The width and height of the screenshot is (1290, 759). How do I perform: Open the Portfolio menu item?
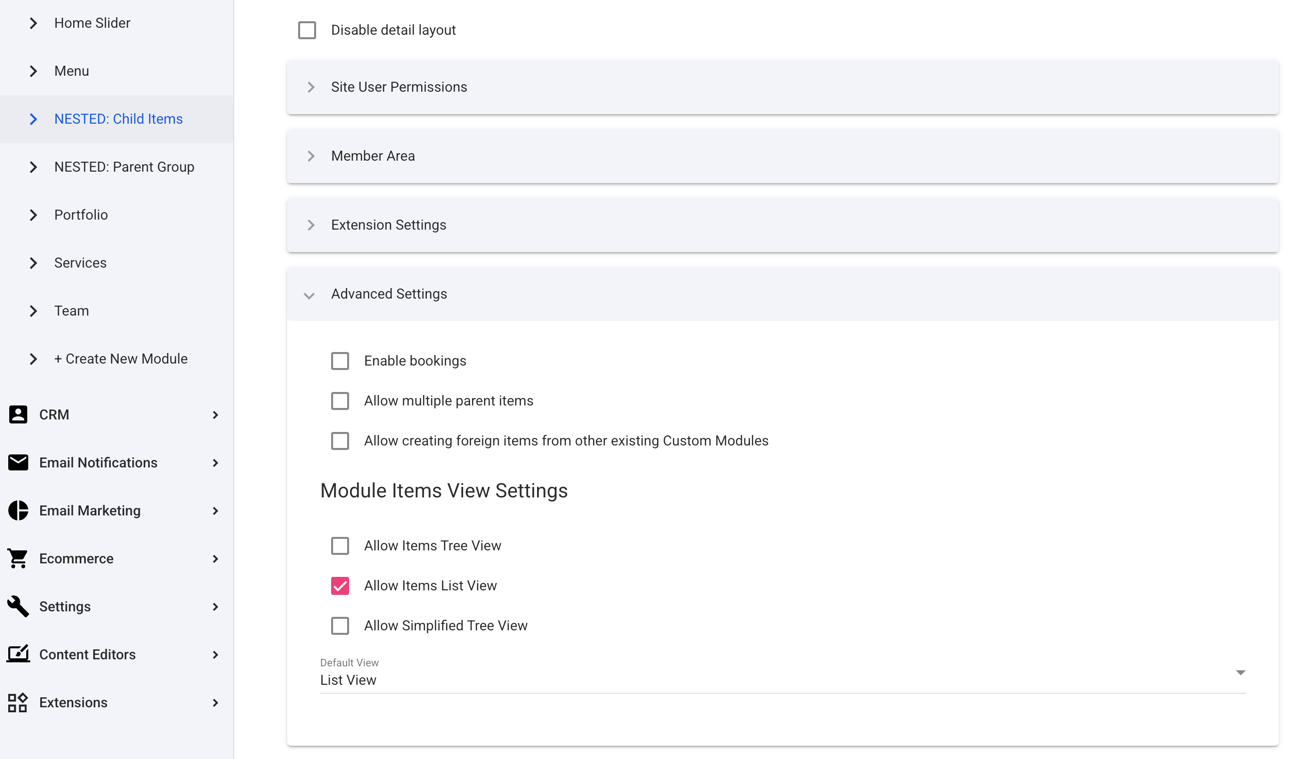point(80,214)
